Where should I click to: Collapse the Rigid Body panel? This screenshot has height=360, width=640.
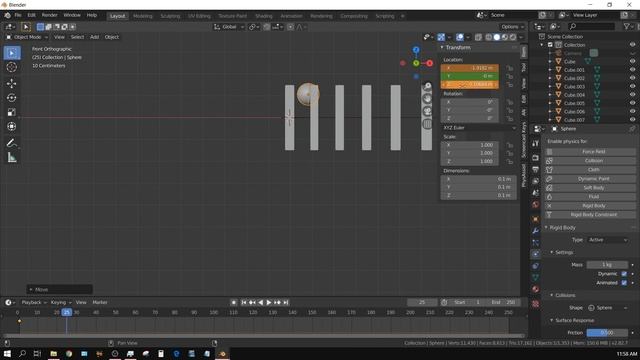pos(546,227)
